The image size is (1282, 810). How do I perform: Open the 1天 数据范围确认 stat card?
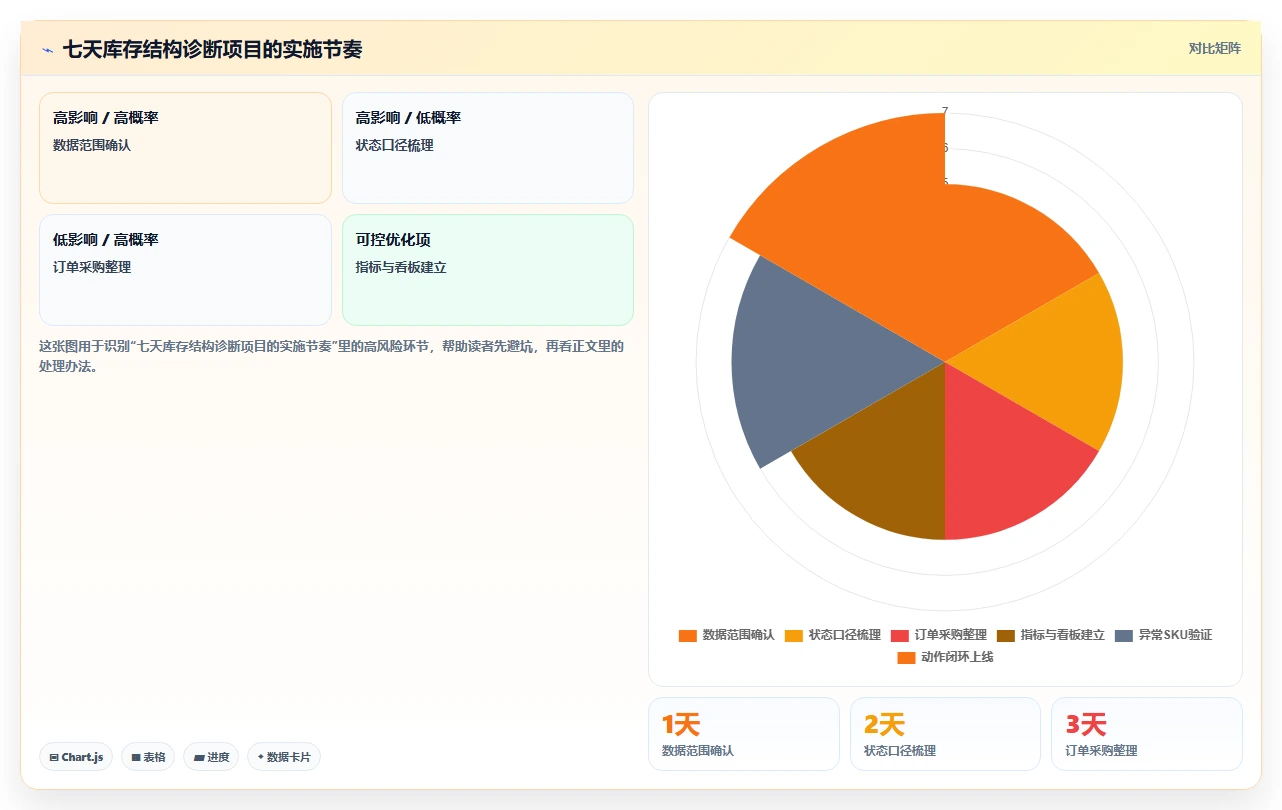point(744,734)
